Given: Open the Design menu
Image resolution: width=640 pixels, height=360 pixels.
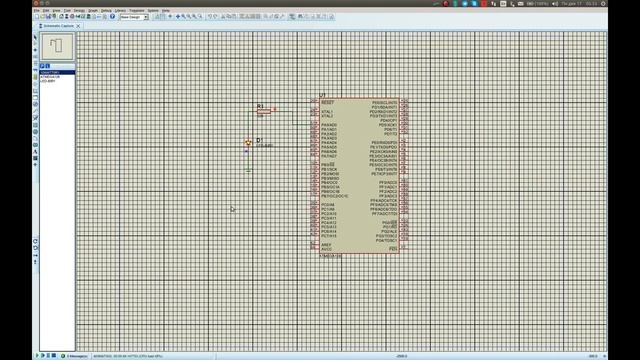Looking at the screenshot, I should [79, 11].
